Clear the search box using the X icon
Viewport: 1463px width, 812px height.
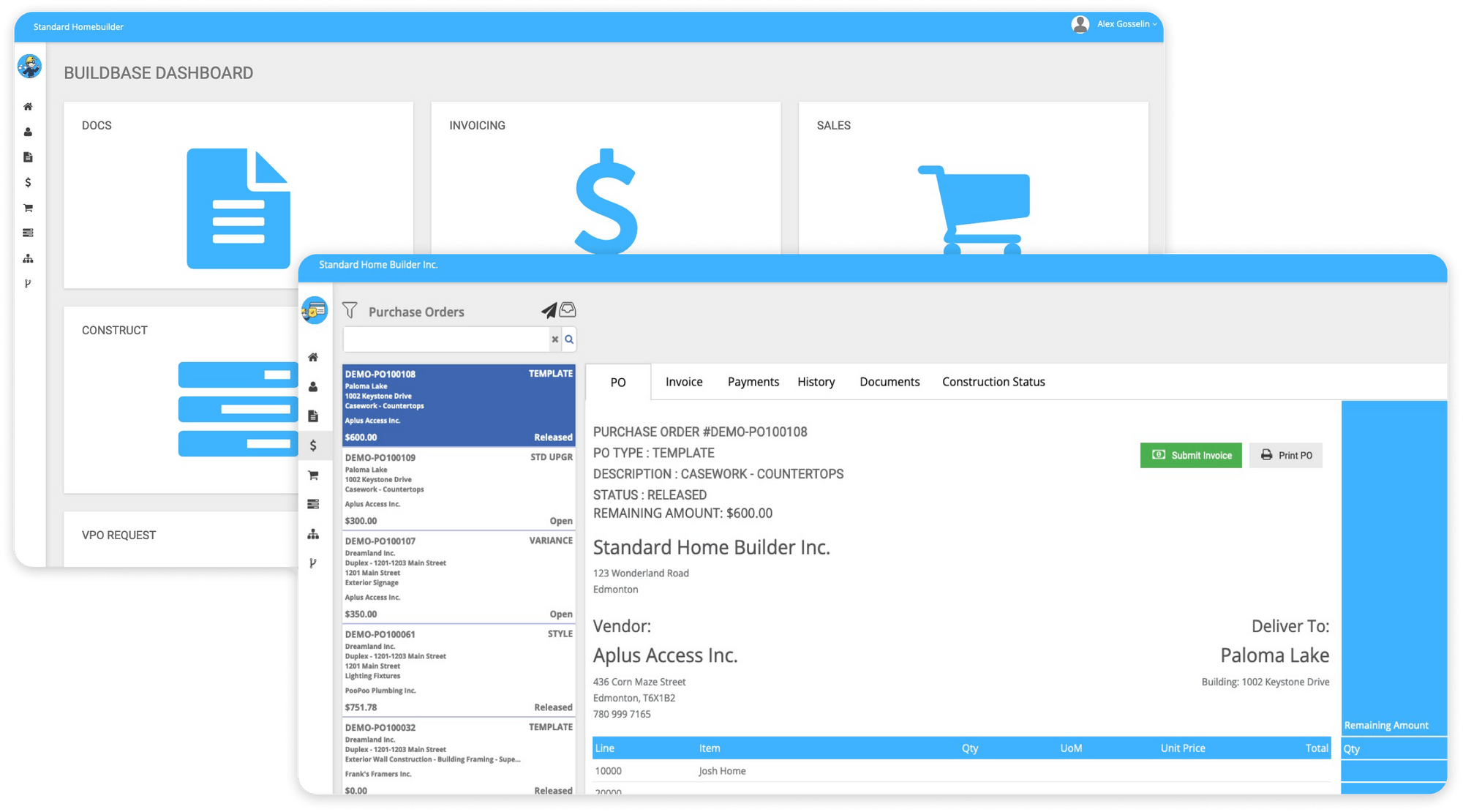(554, 339)
